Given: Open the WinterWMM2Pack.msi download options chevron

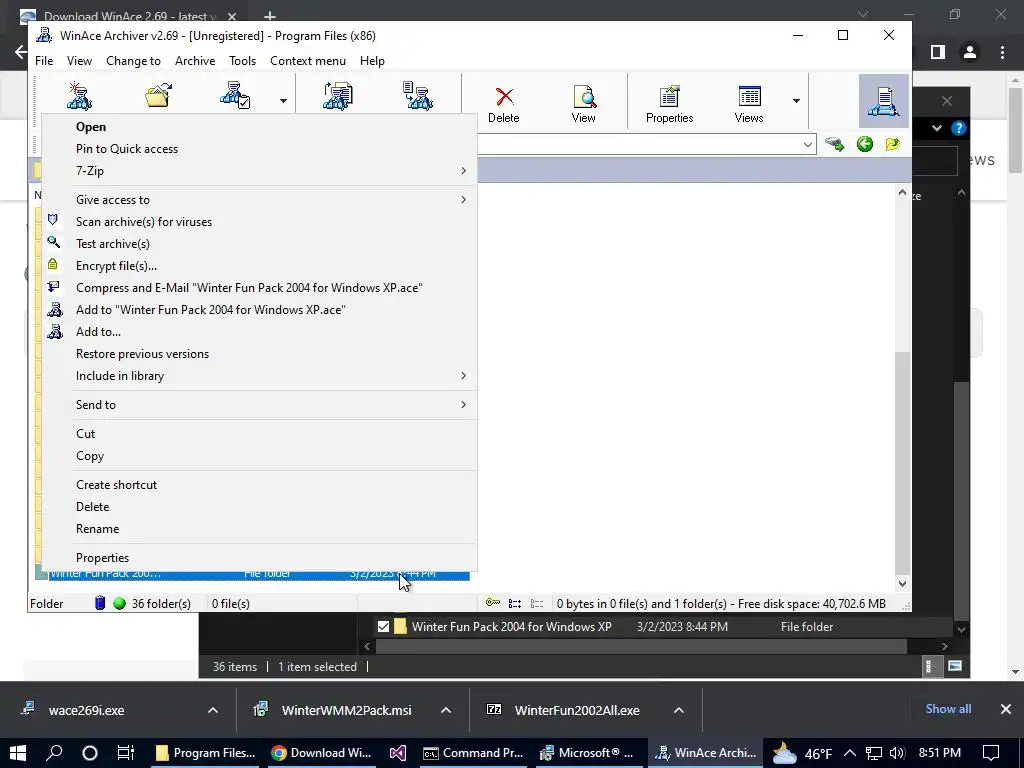Looking at the screenshot, I should [x=446, y=711].
